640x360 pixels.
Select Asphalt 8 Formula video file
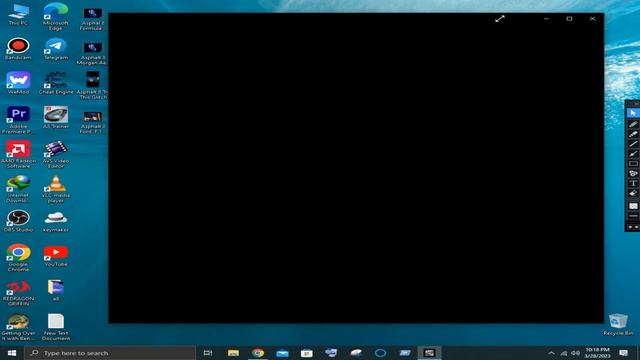tap(93, 19)
